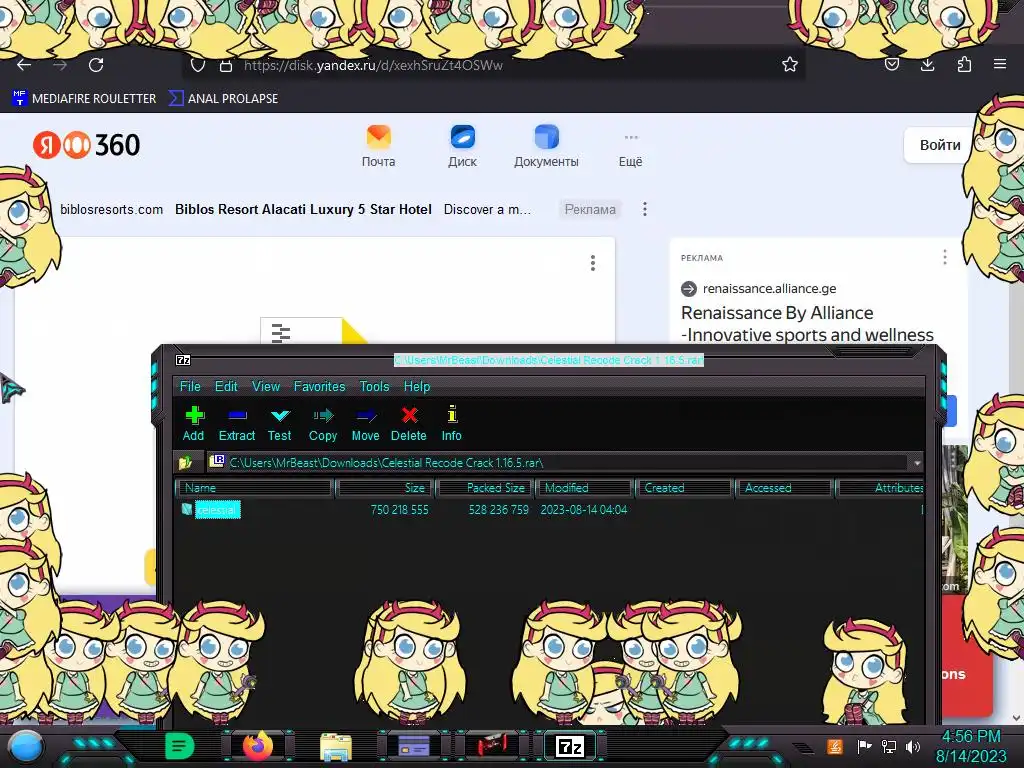Image resolution: width=1024 pixels, height=768 pixels.
Task: Open the Tools menu in 7-Zip
Action: (374, 386)
